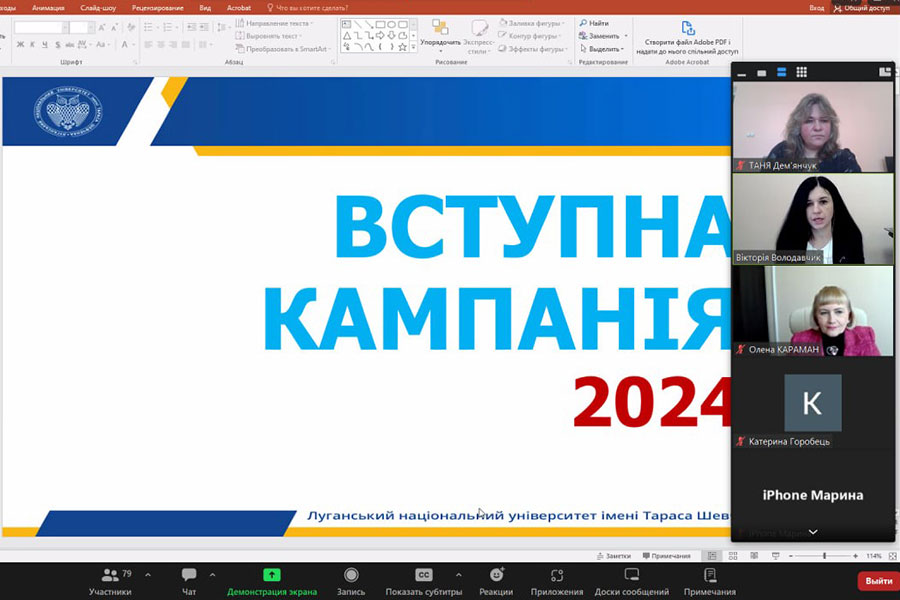This screenshot has width=900, height=600.
Task: Open Реакции in Zoom toolbar
Action: pyautogui.click(x=496, y=582)
